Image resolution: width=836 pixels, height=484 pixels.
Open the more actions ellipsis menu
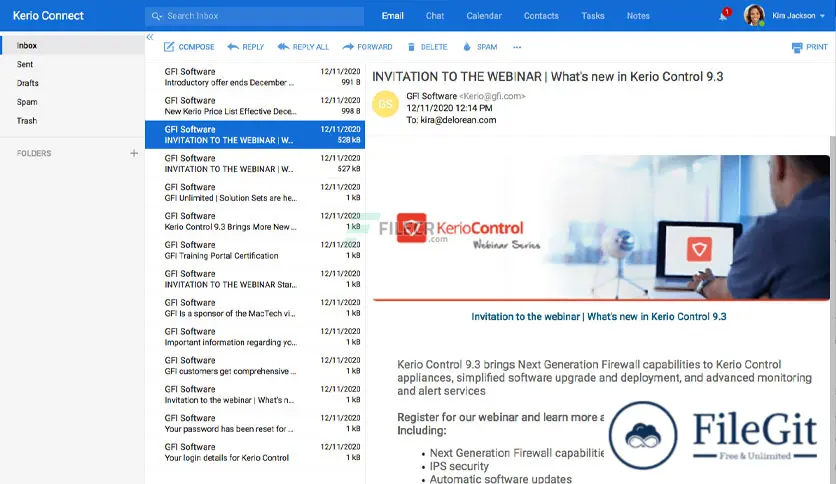[517, 47]
